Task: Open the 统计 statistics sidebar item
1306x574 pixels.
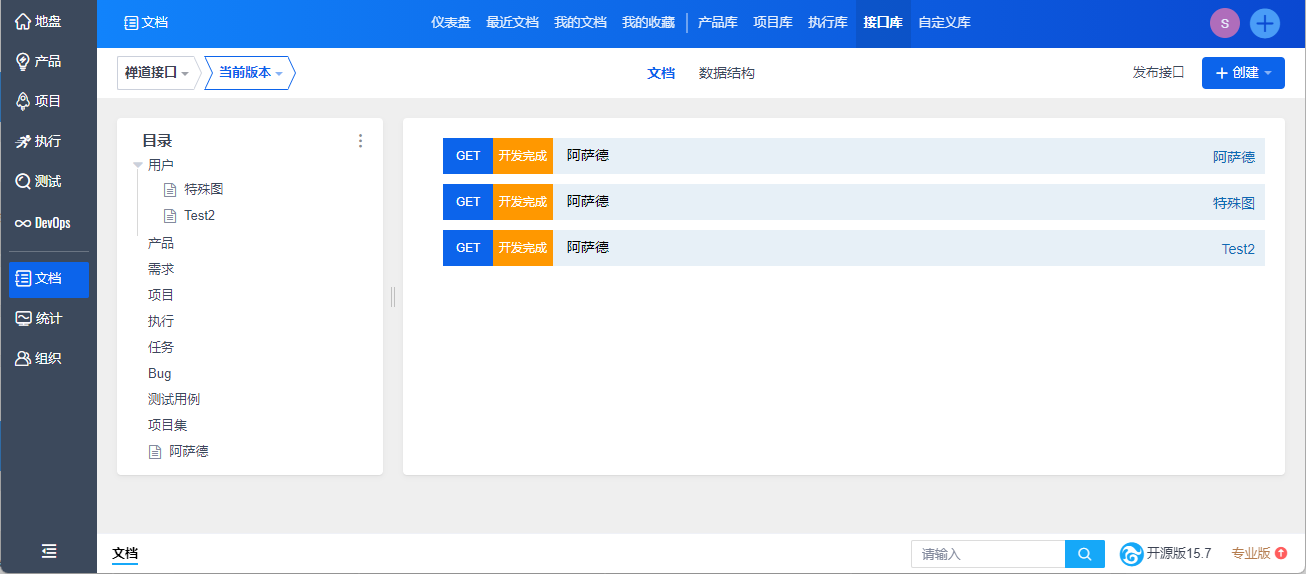Action: 38,318
